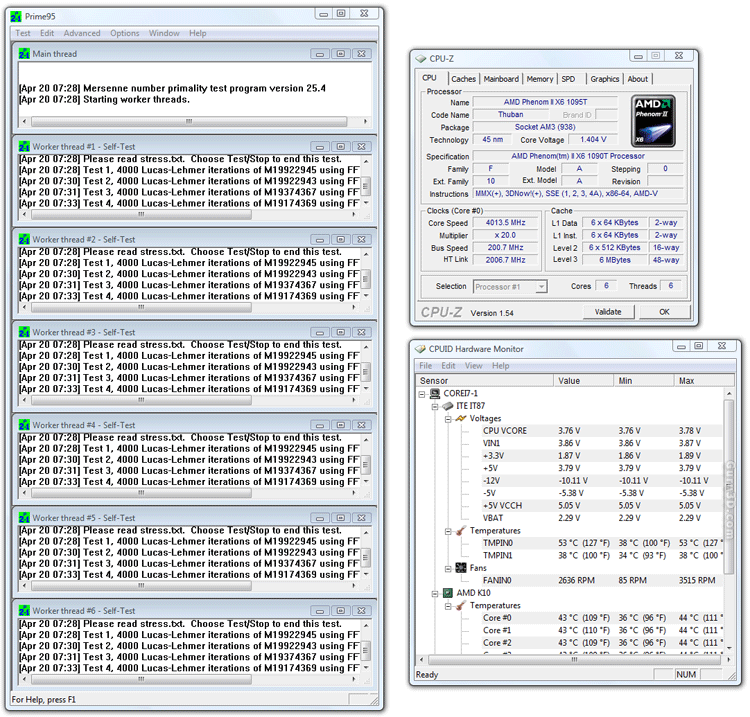Image resolution: width=750 pixels, height=717 pixels.
Task: Click the AMD Phenom II processor logo
Action: point(653,120)
